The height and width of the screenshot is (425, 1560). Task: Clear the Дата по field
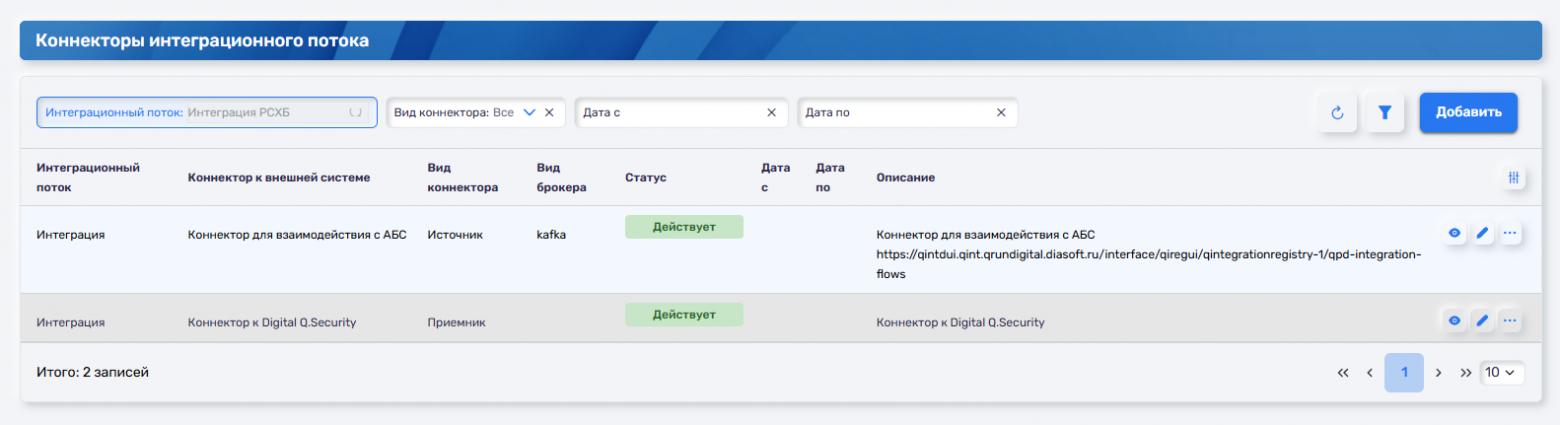(1001, 113)
